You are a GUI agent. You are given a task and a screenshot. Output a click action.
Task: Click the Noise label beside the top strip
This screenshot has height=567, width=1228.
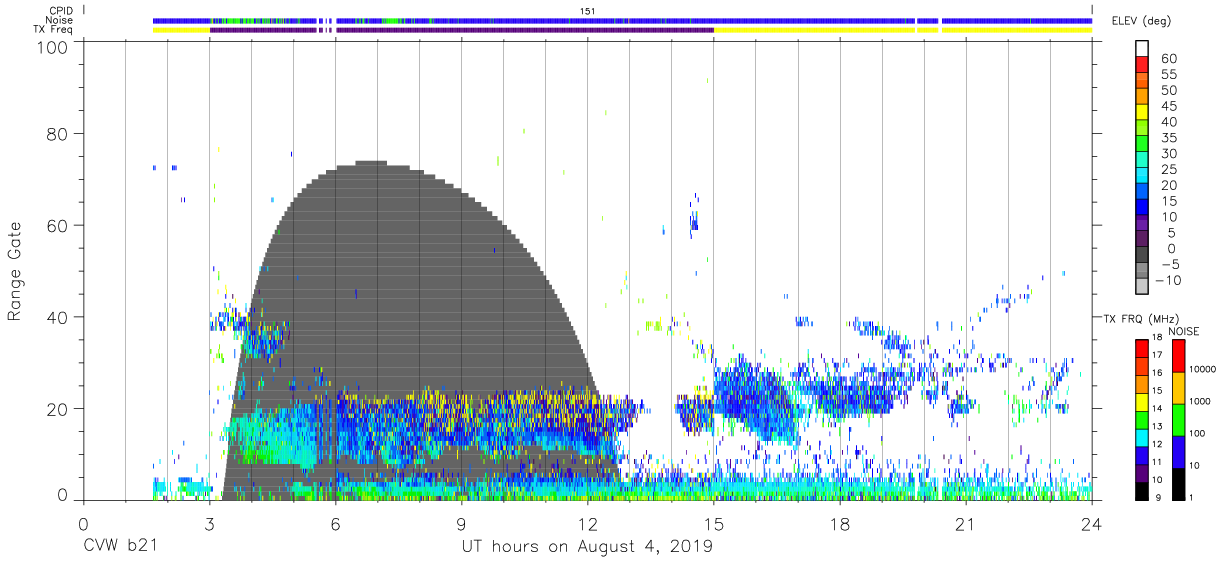tap(61, 20)
